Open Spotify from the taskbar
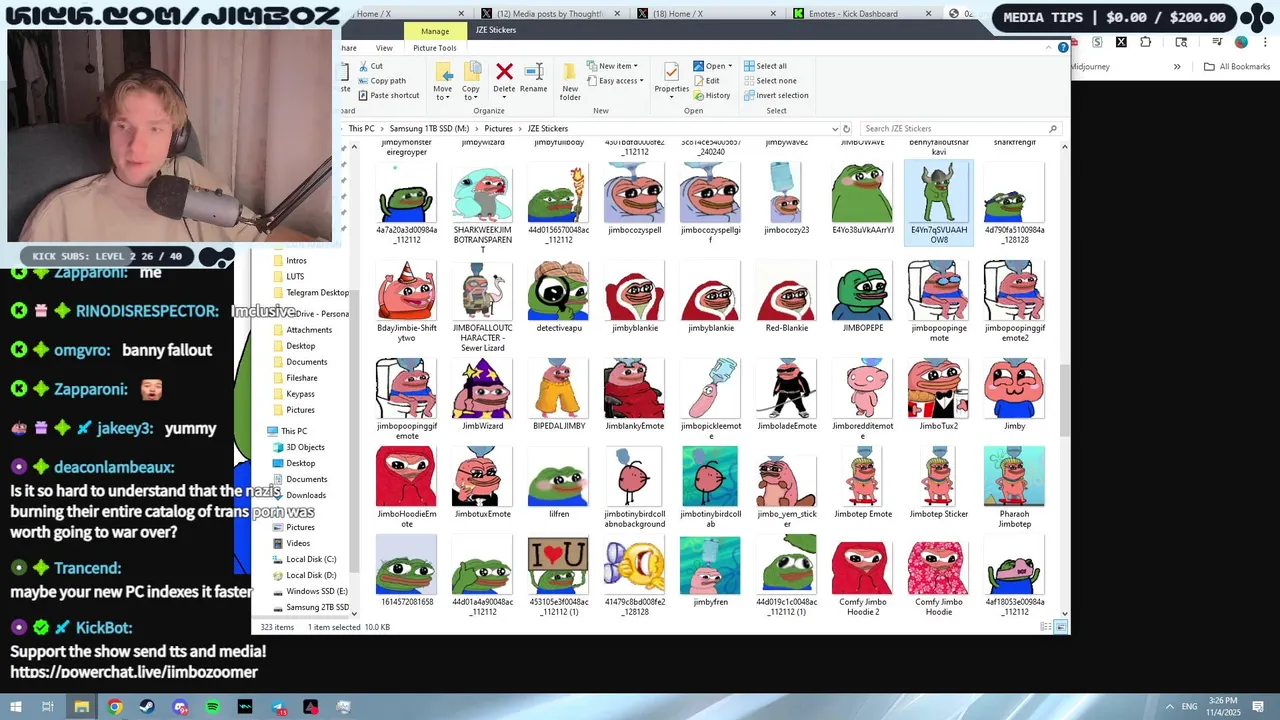 [x=212, y=707]
